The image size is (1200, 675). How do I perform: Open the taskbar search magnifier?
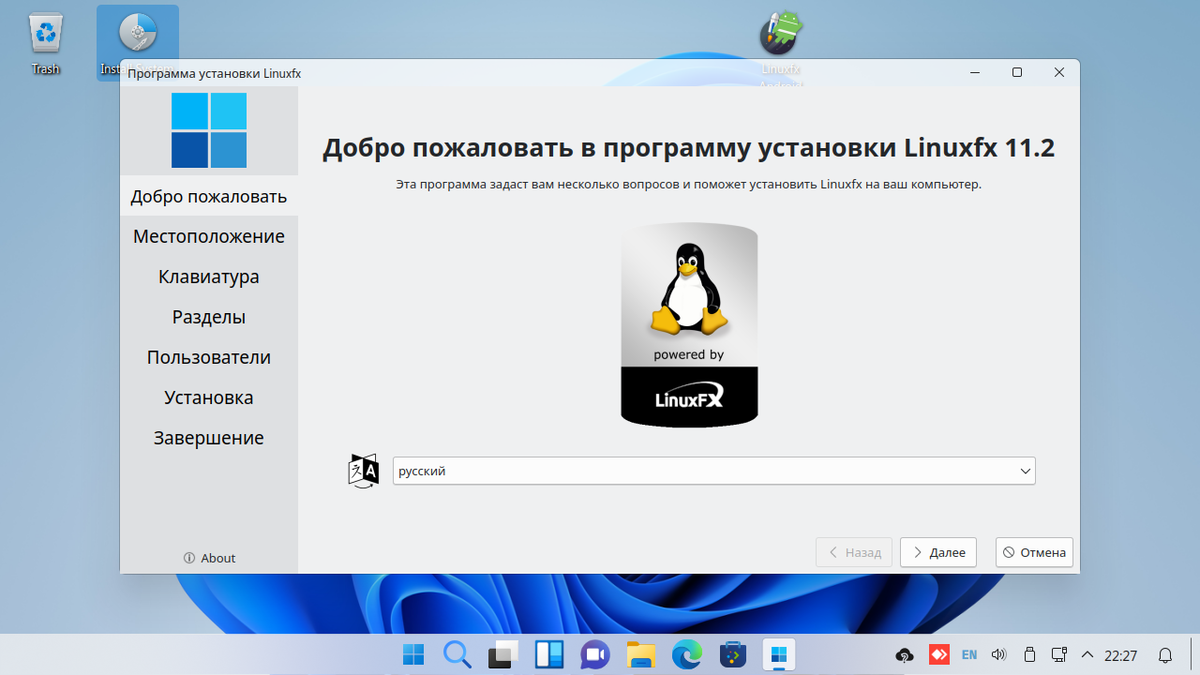(457, 656)
